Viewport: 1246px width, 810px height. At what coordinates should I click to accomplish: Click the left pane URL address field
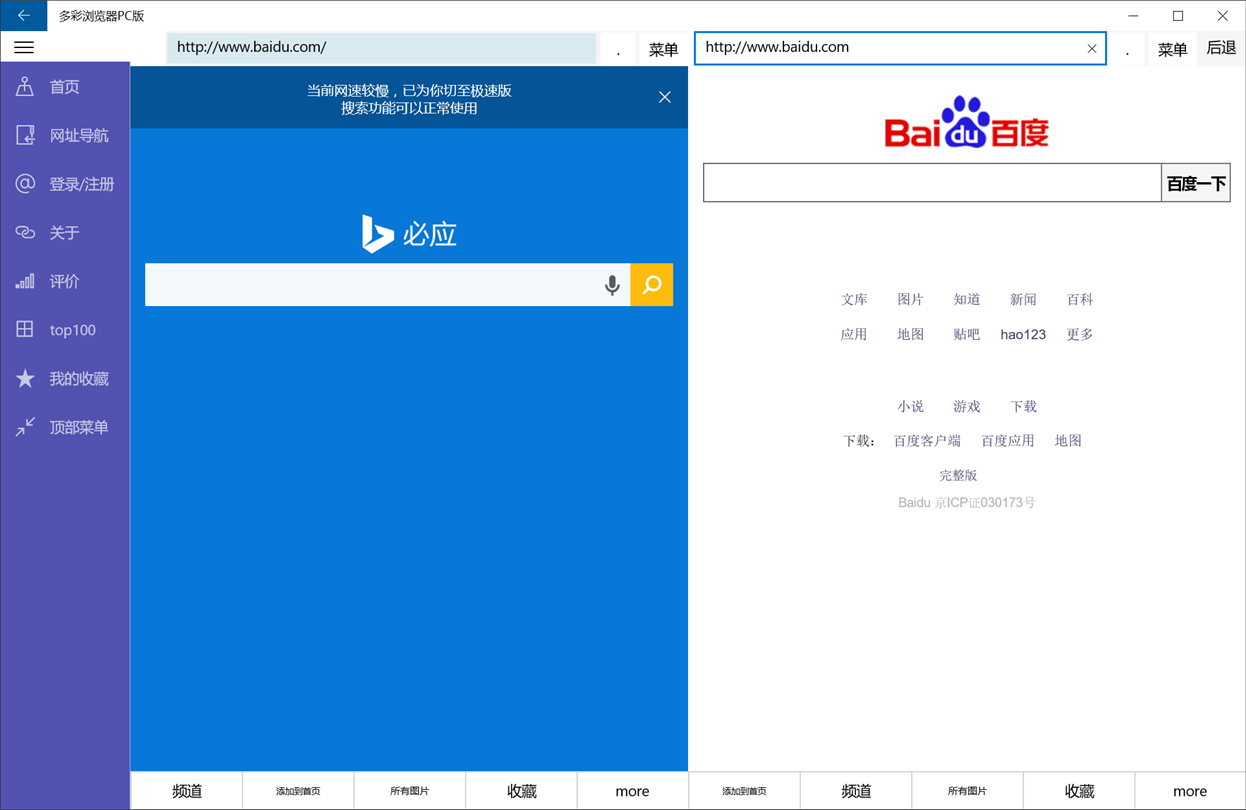[381, 47]
